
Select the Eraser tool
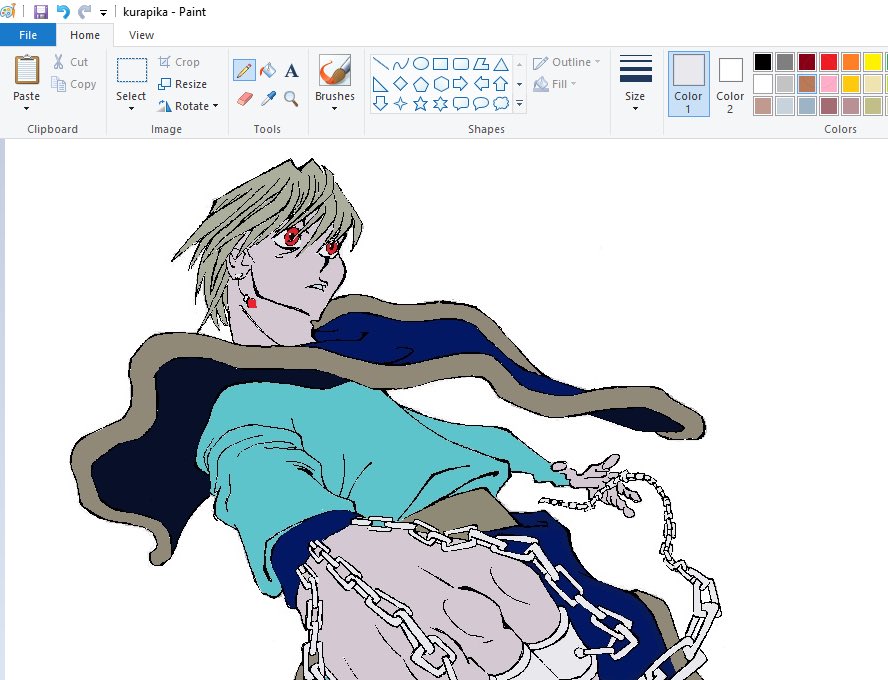tap(244, 99)
